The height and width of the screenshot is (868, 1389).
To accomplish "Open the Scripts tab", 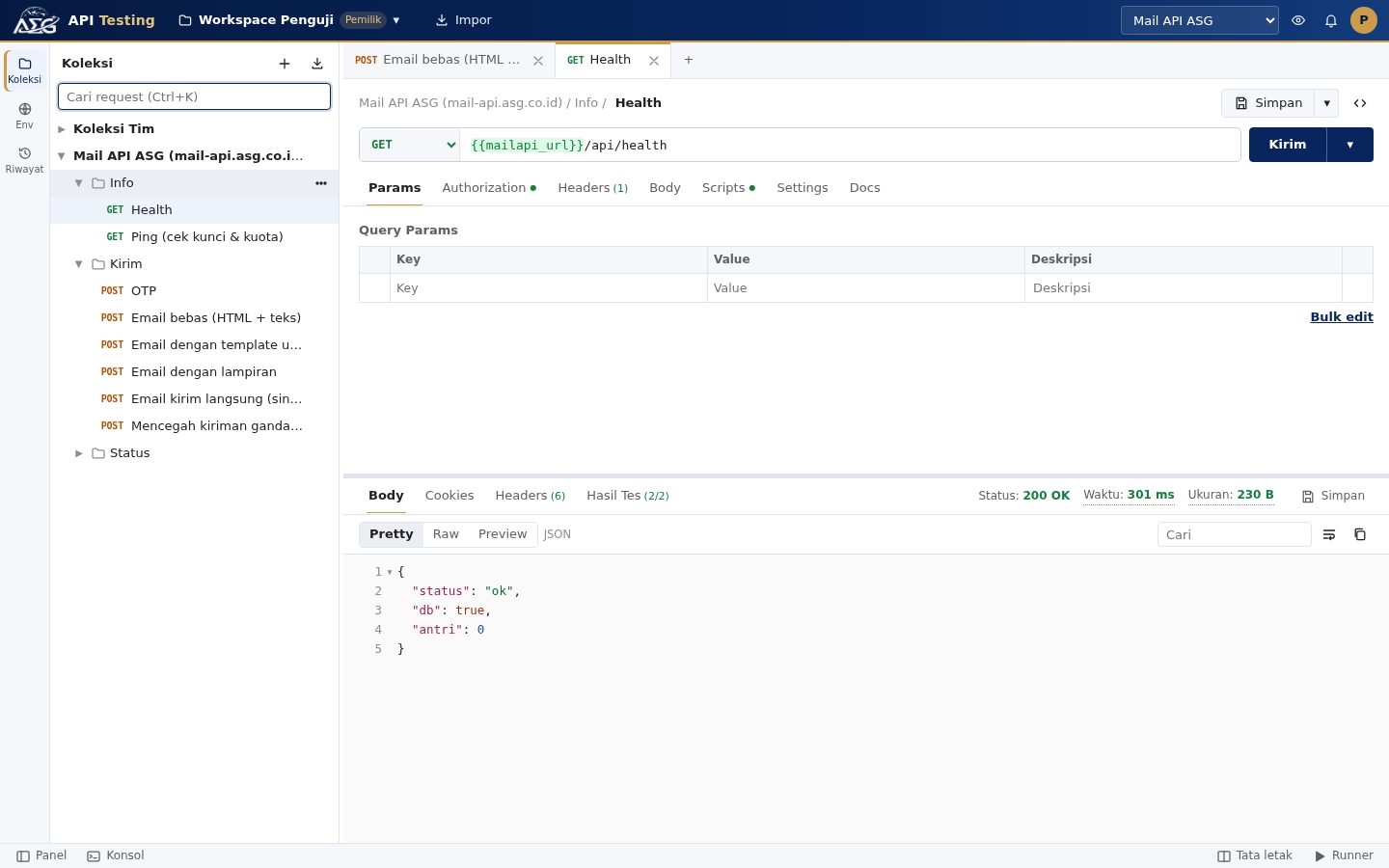I will (728, 188).
